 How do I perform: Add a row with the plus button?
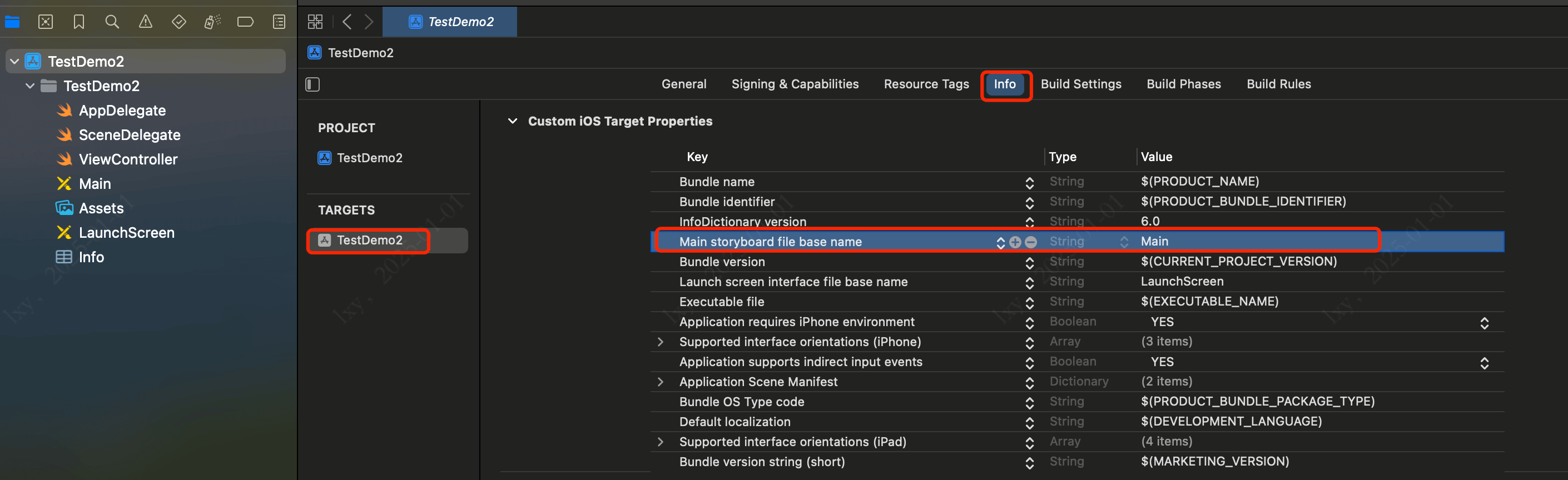(x=1015, y=242)
